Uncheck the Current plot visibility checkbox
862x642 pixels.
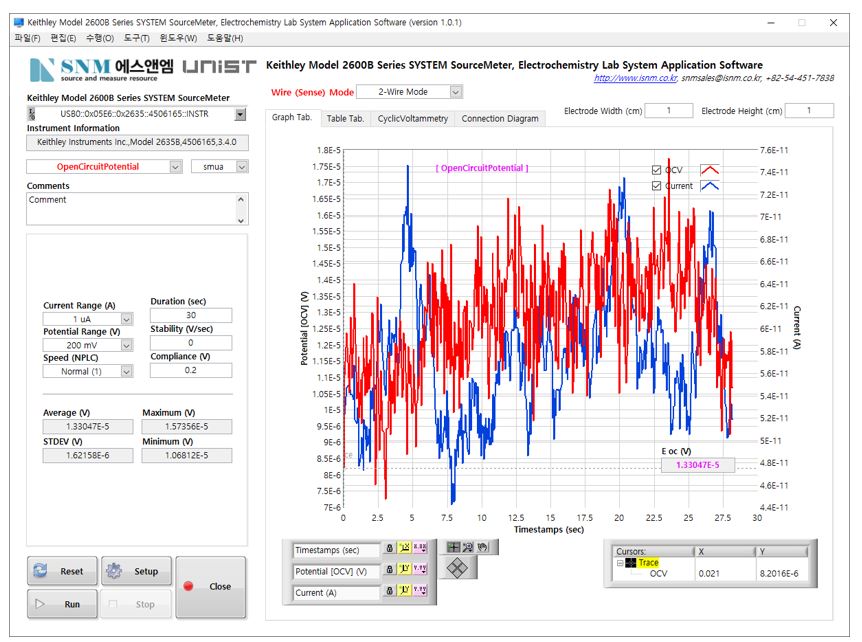[656, 186]
